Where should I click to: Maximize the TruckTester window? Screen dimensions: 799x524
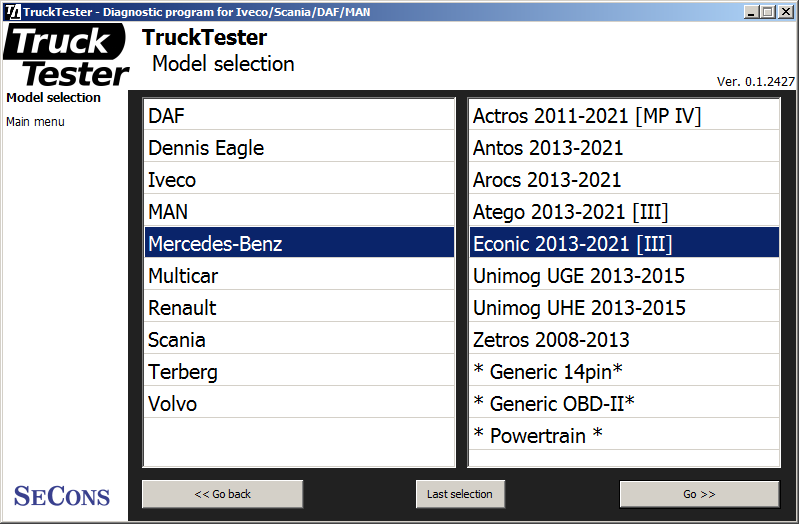[x=768, y=12]
